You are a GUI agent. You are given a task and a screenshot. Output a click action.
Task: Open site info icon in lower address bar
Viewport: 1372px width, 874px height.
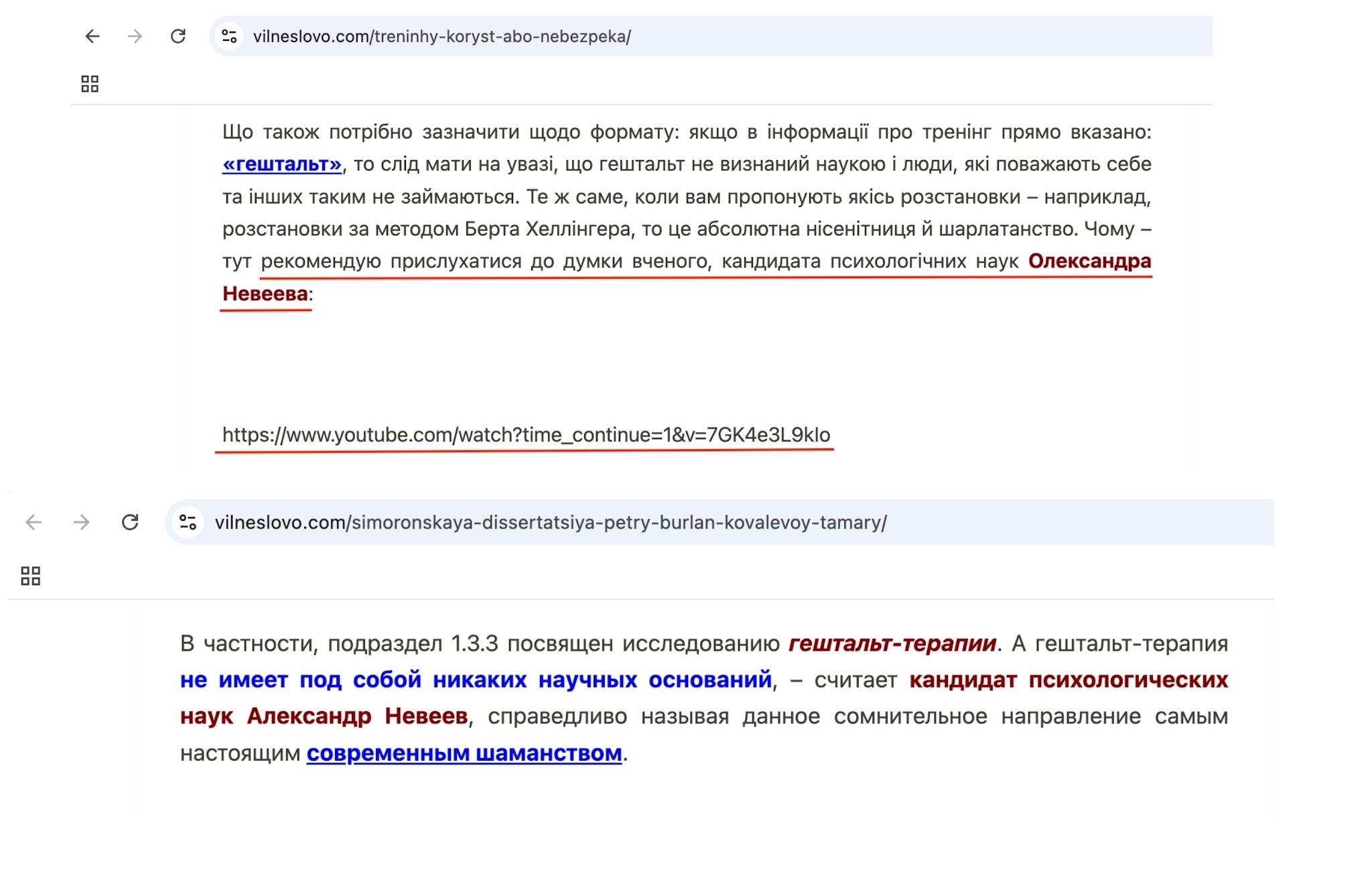point(188,522)
